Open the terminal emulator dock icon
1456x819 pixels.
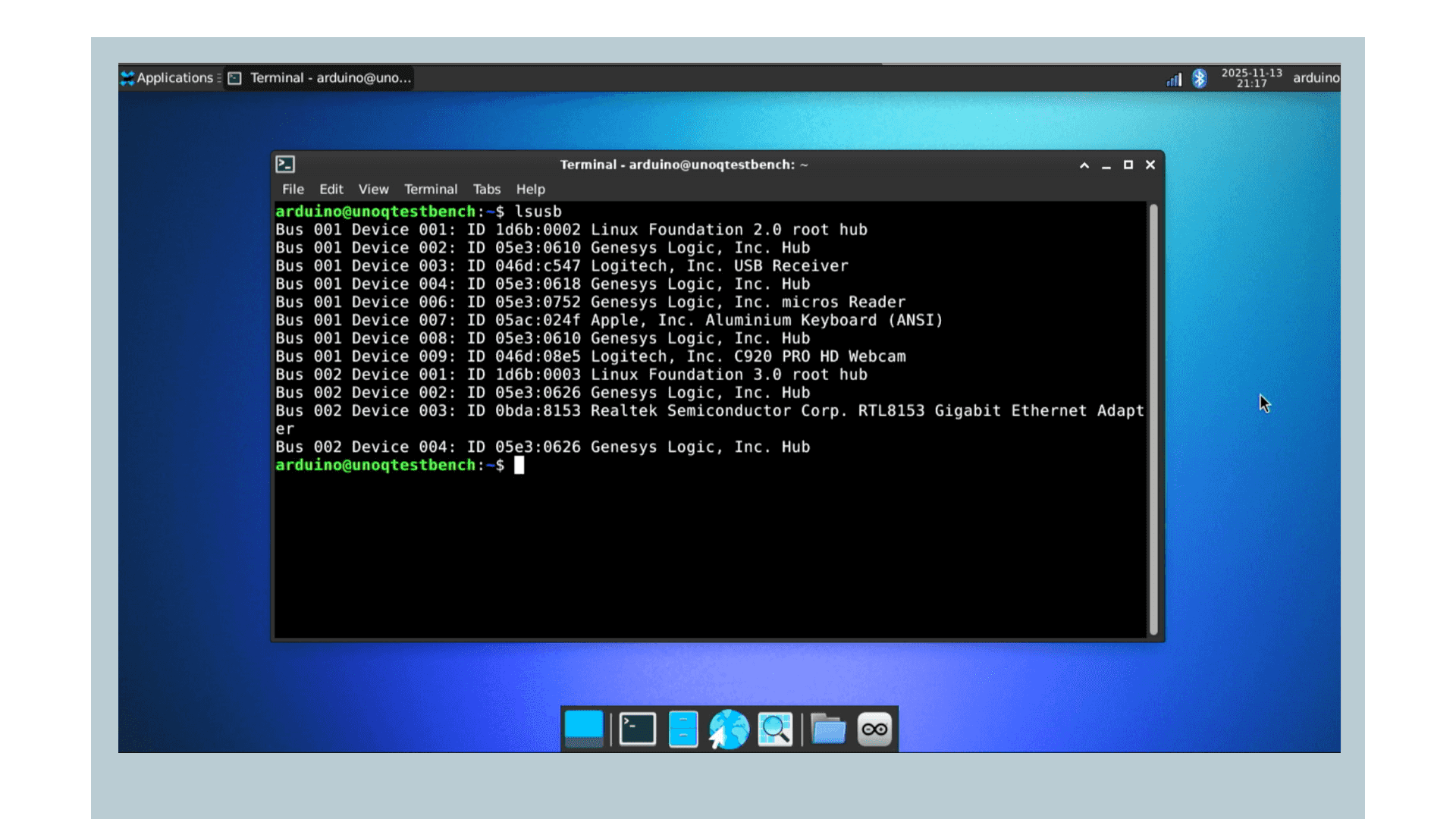pos(637,729)
